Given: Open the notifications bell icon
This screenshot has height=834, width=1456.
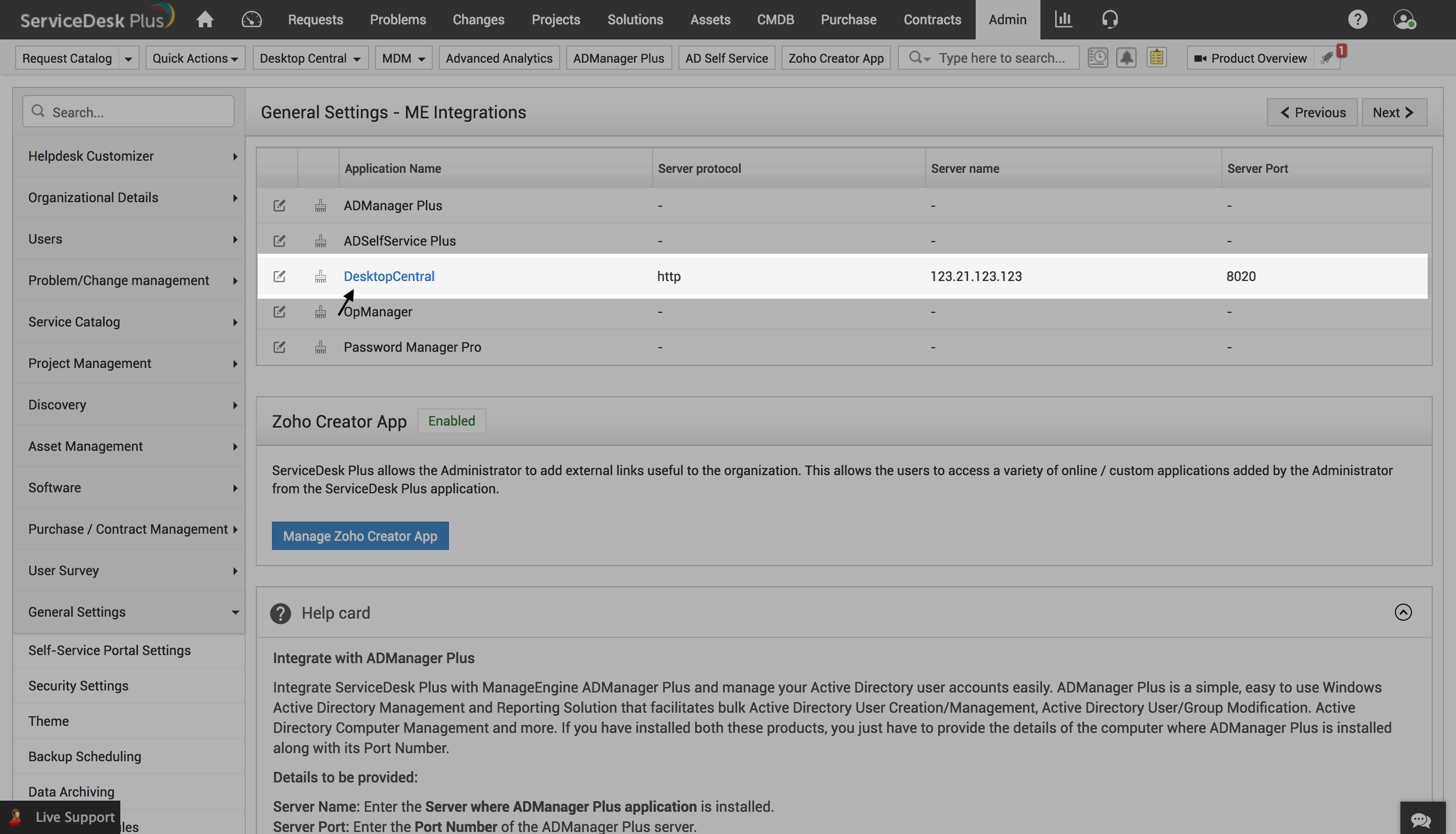Looking at the screenshot, I should 1126,57.
